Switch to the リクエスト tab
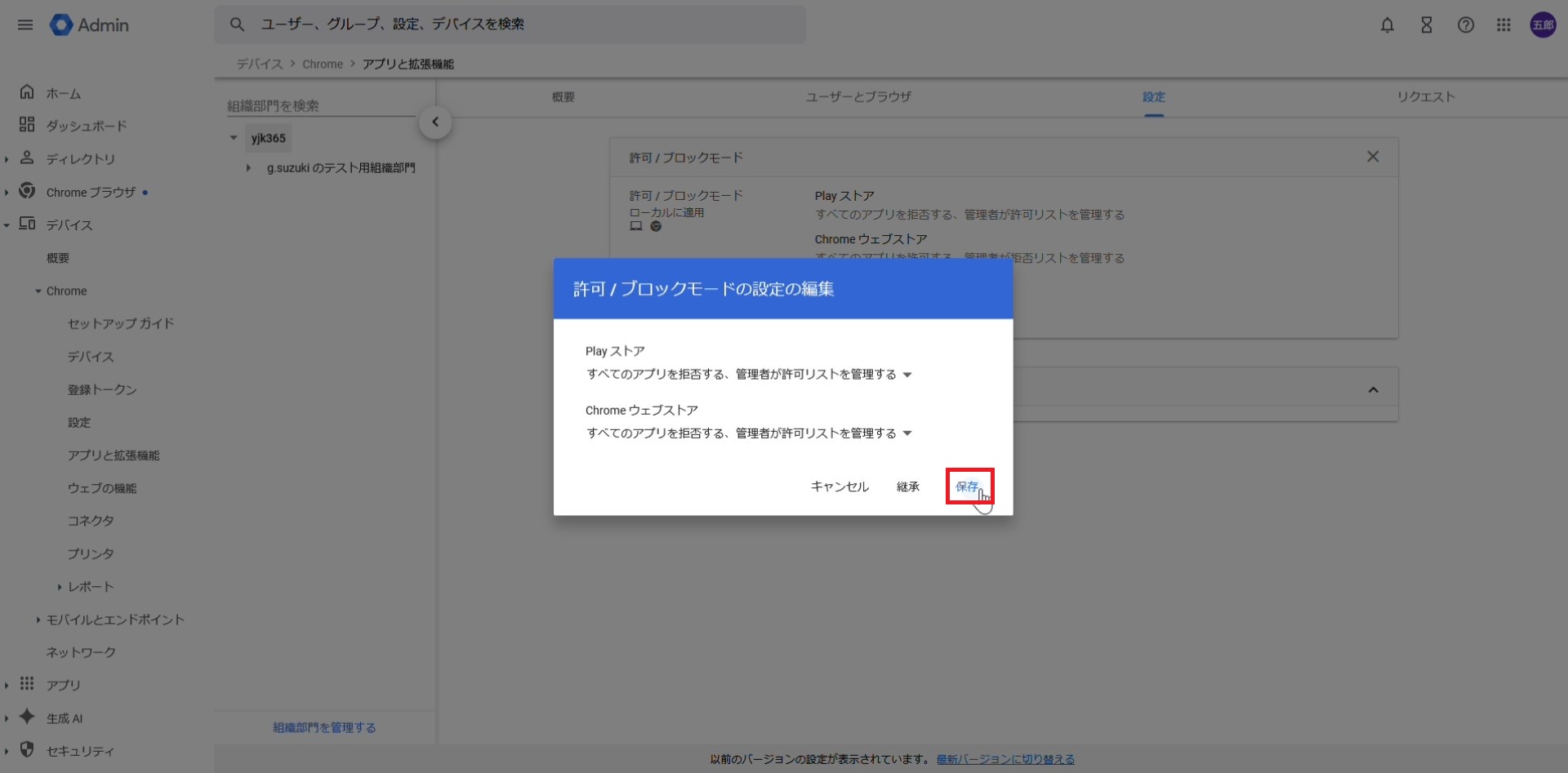 1425,97
